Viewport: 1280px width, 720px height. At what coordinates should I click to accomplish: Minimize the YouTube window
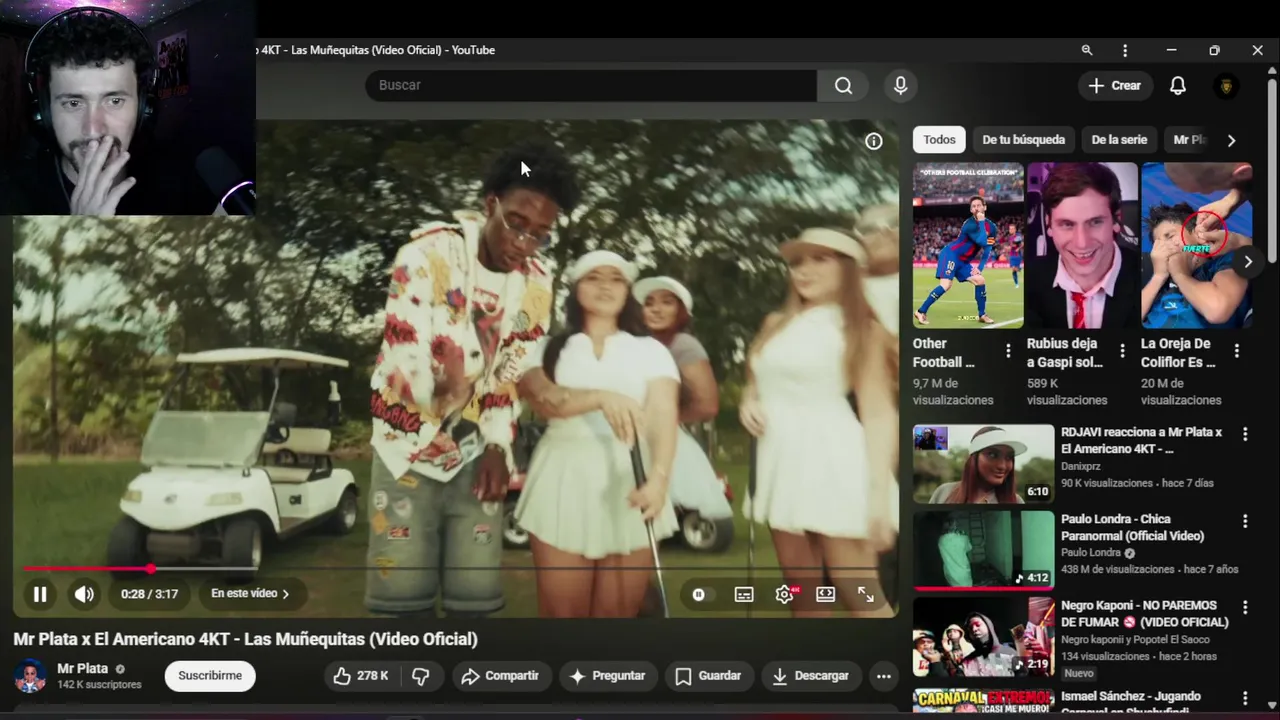point(1171,50)
